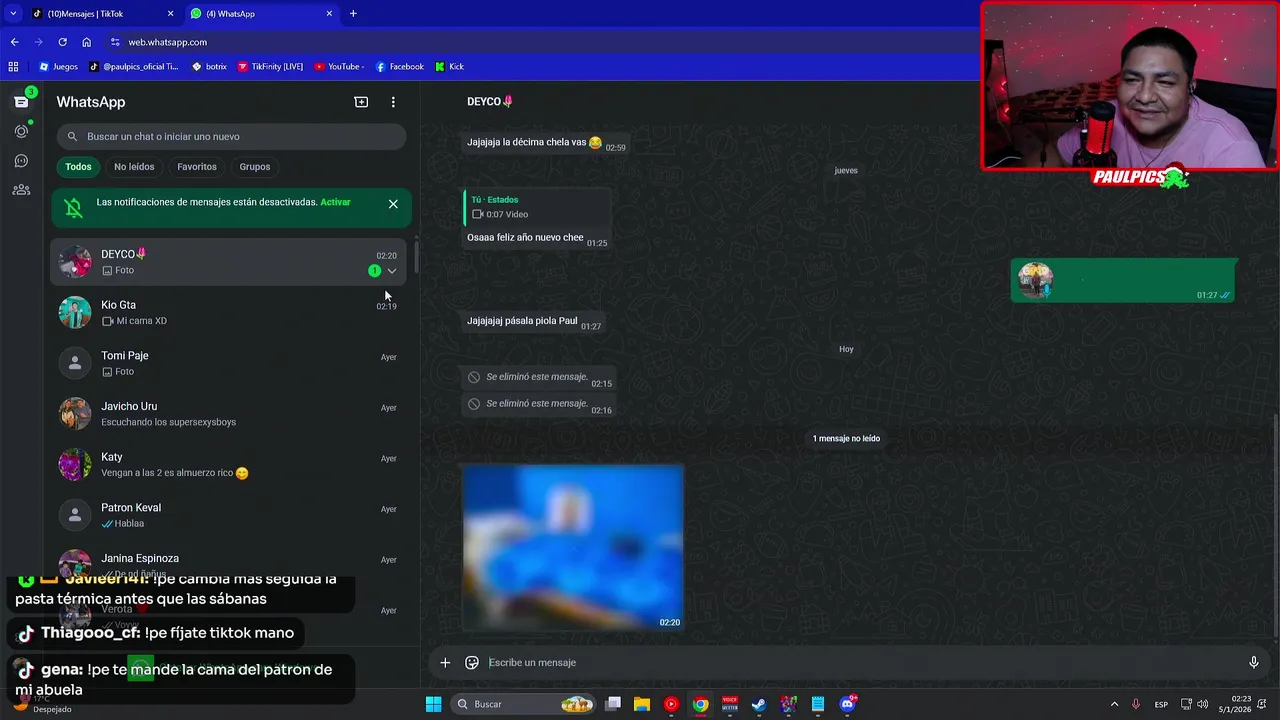This screenshot has width=1280, height=720.
Task: View site information icon in address bar
Action: (115, 42)
